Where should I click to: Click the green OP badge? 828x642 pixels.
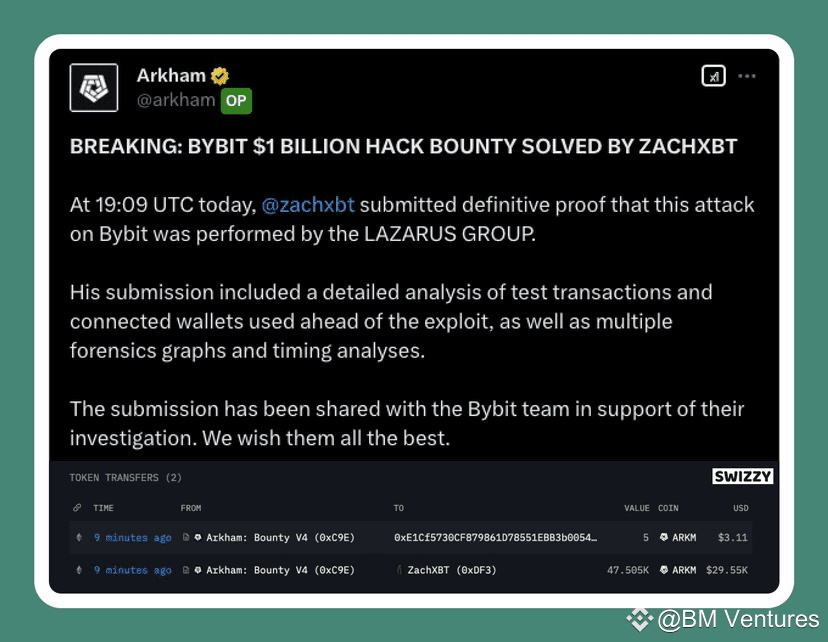point(234,100)
